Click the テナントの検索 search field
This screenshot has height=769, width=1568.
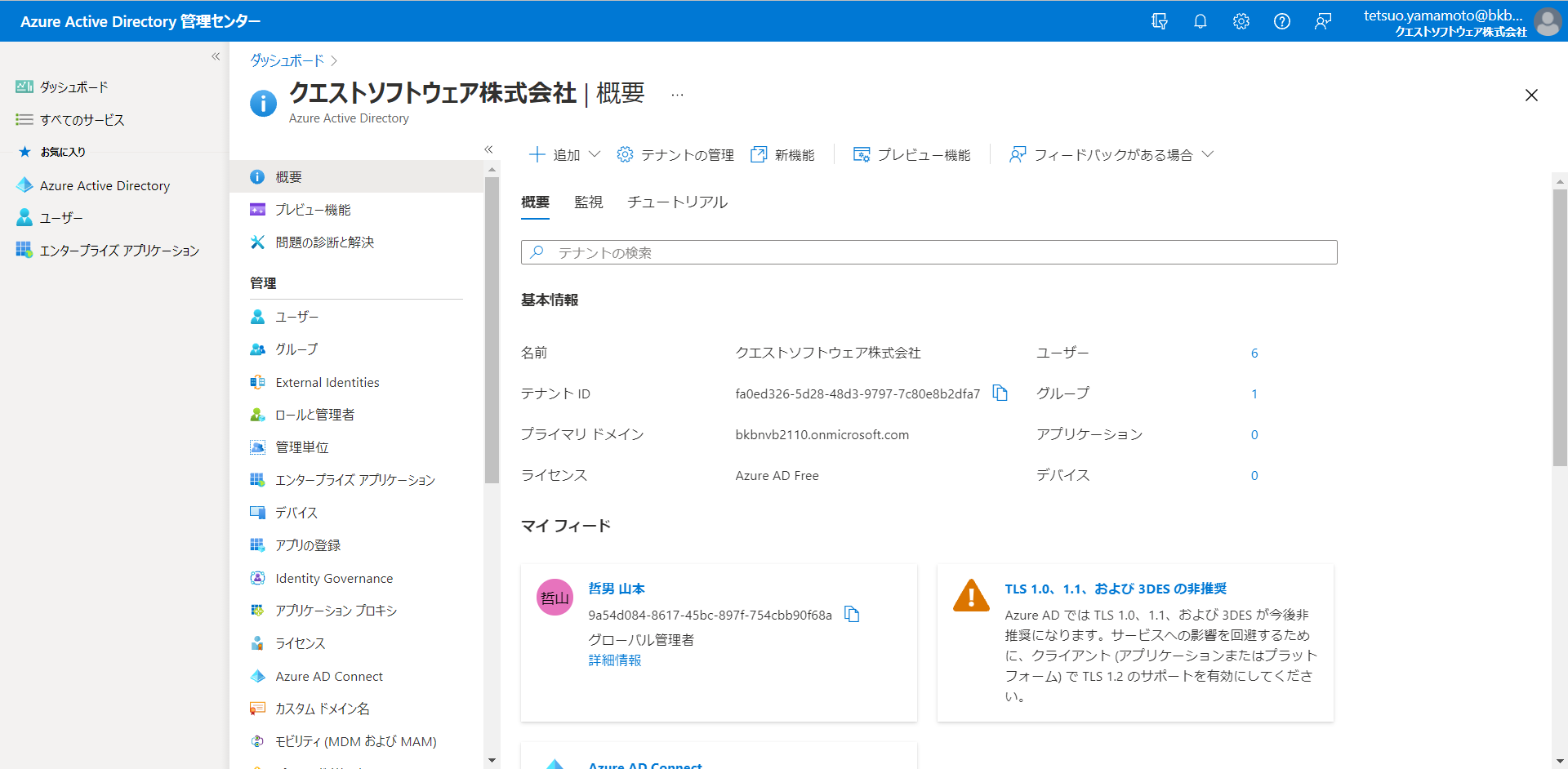coord(929,252)
